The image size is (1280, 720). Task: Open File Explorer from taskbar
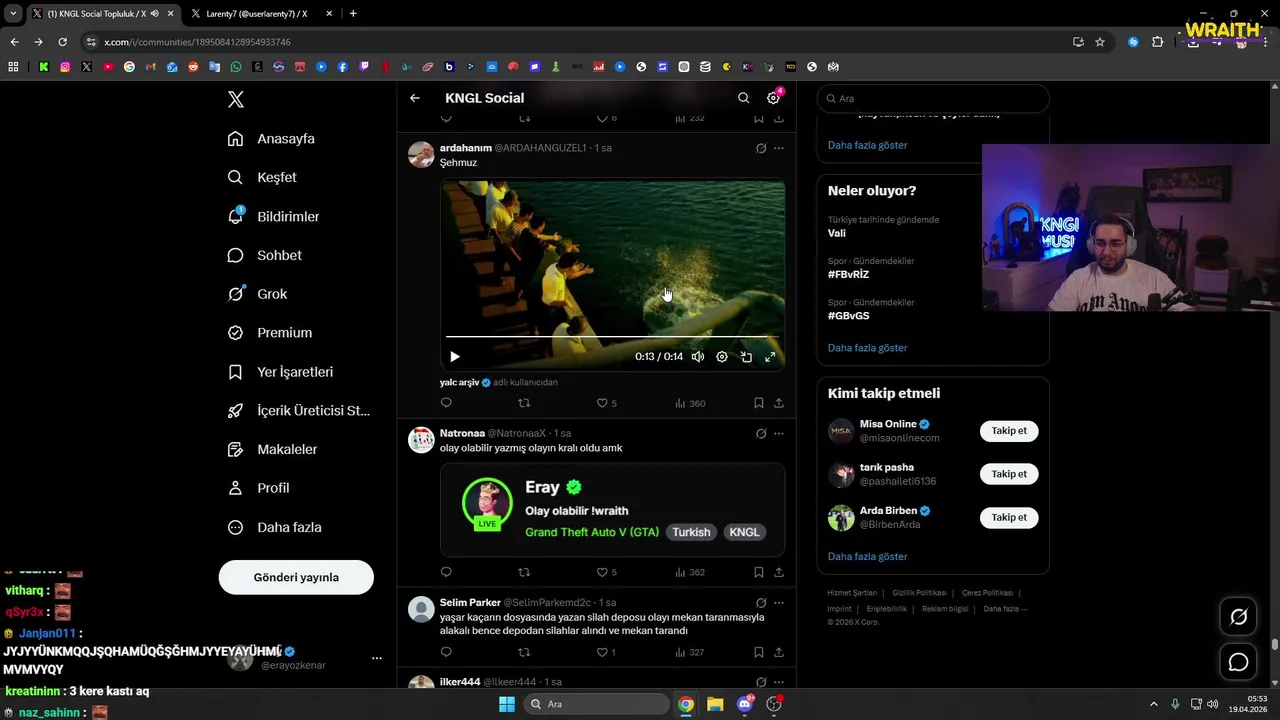(x=715, y=704)
